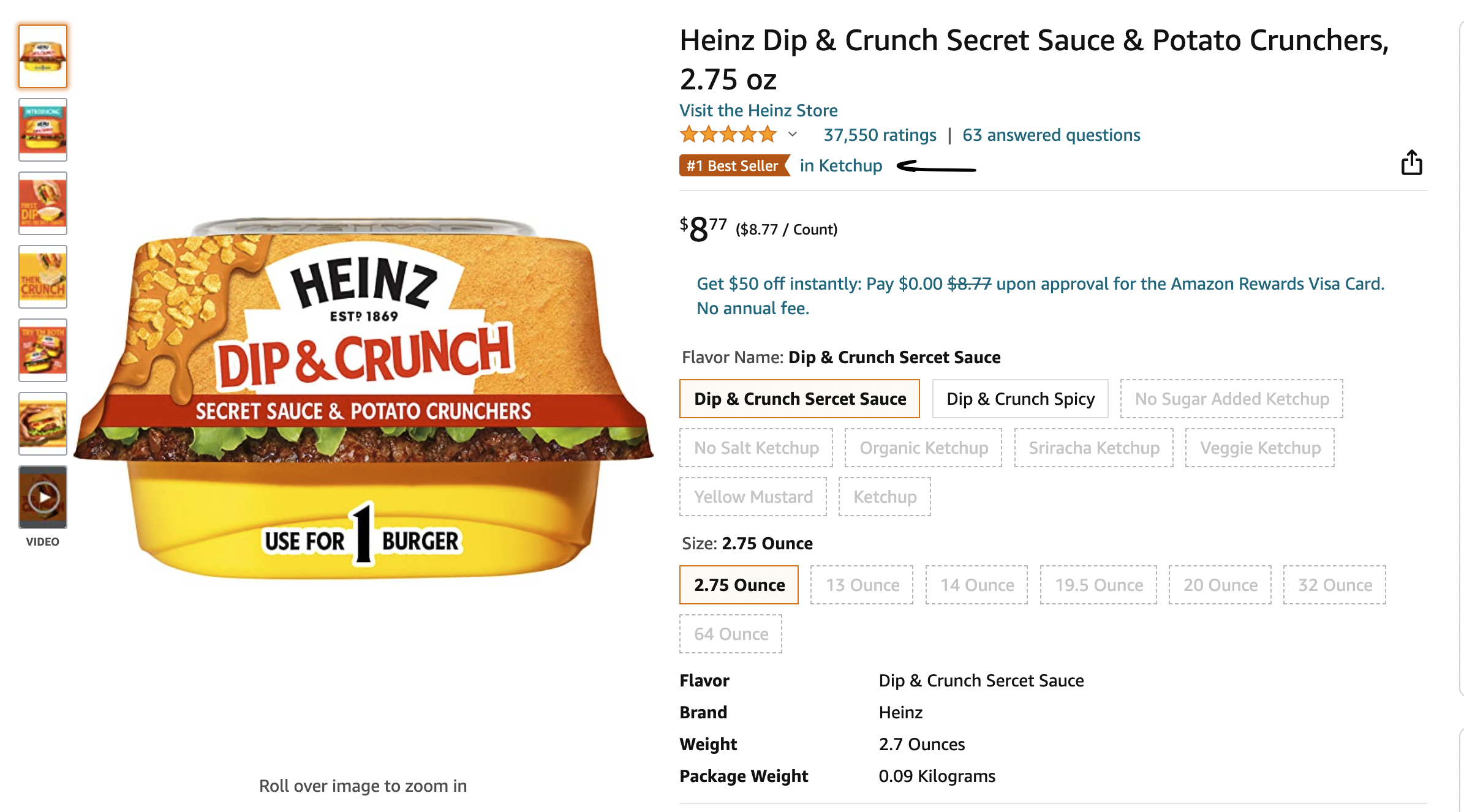Click the main Heinz Dip & Crunch product image
The width and height of the screenshot is (1464, 812).
click(x=363, y=398)
